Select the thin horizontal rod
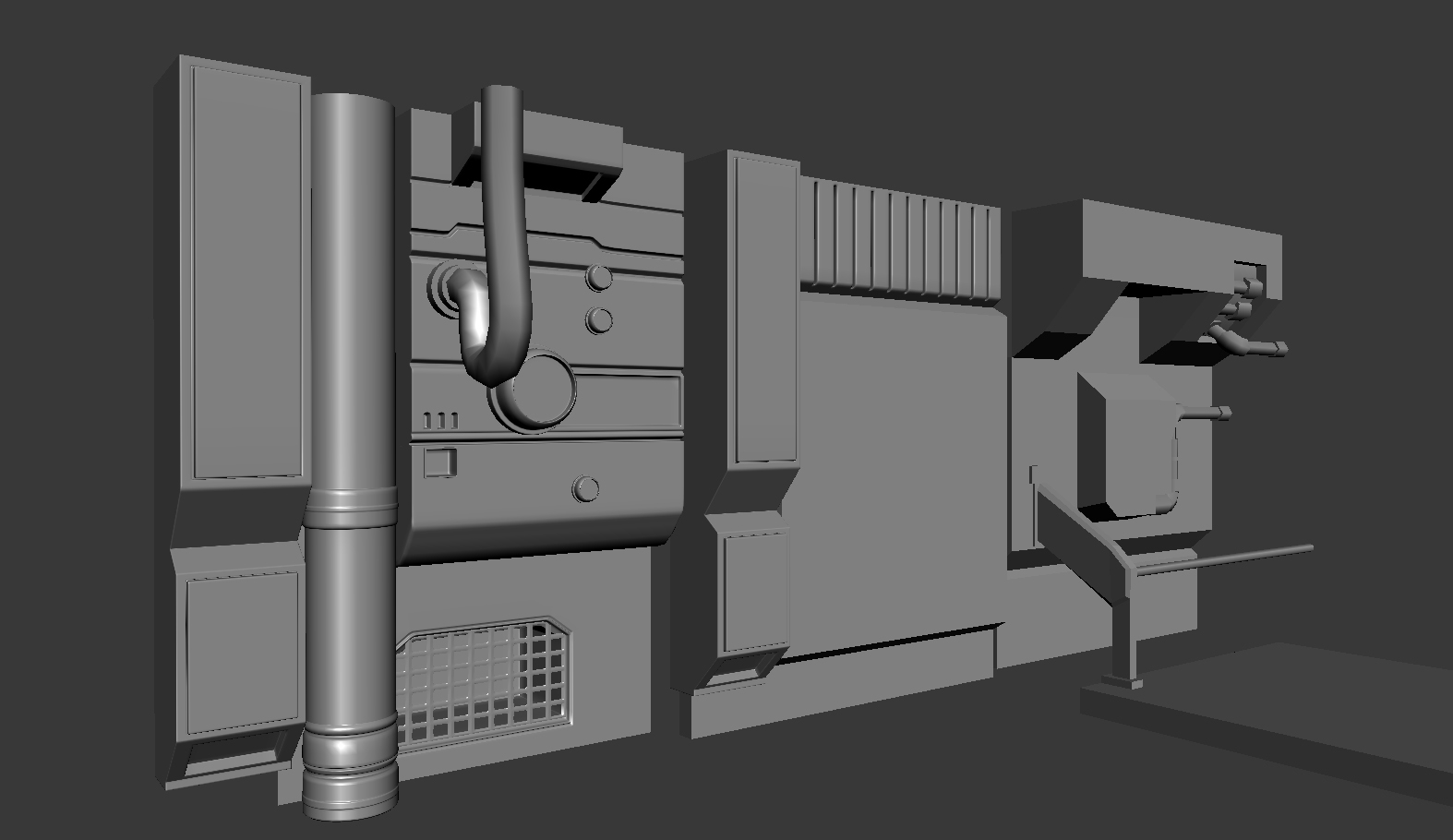 (x=1225, y=558)
